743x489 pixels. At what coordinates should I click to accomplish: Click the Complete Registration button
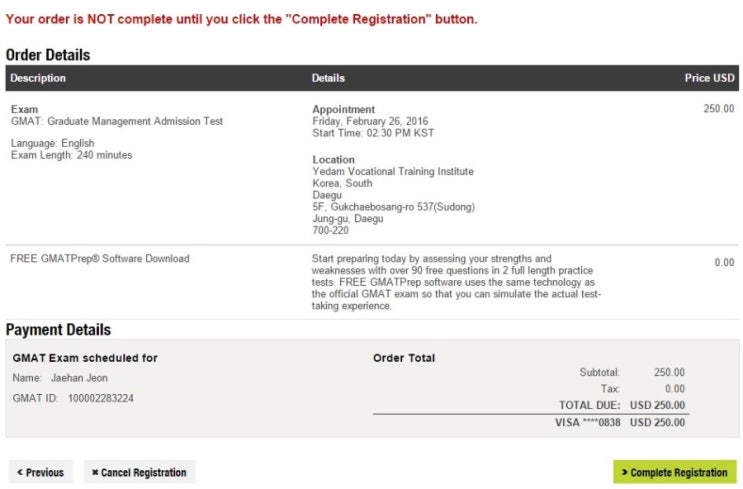tap(675, 472)
